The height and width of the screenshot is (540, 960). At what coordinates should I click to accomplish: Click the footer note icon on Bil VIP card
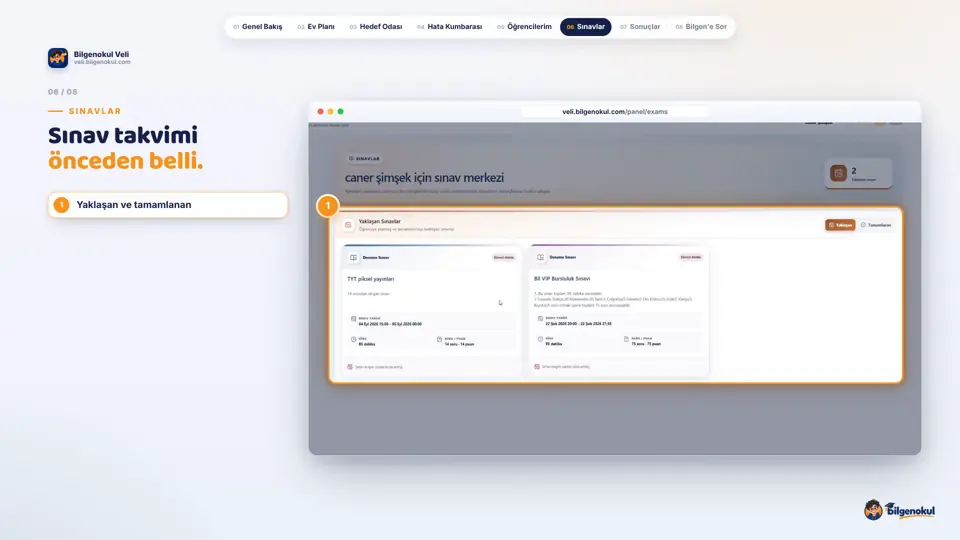pyautogui.click(x=537, y=367)
